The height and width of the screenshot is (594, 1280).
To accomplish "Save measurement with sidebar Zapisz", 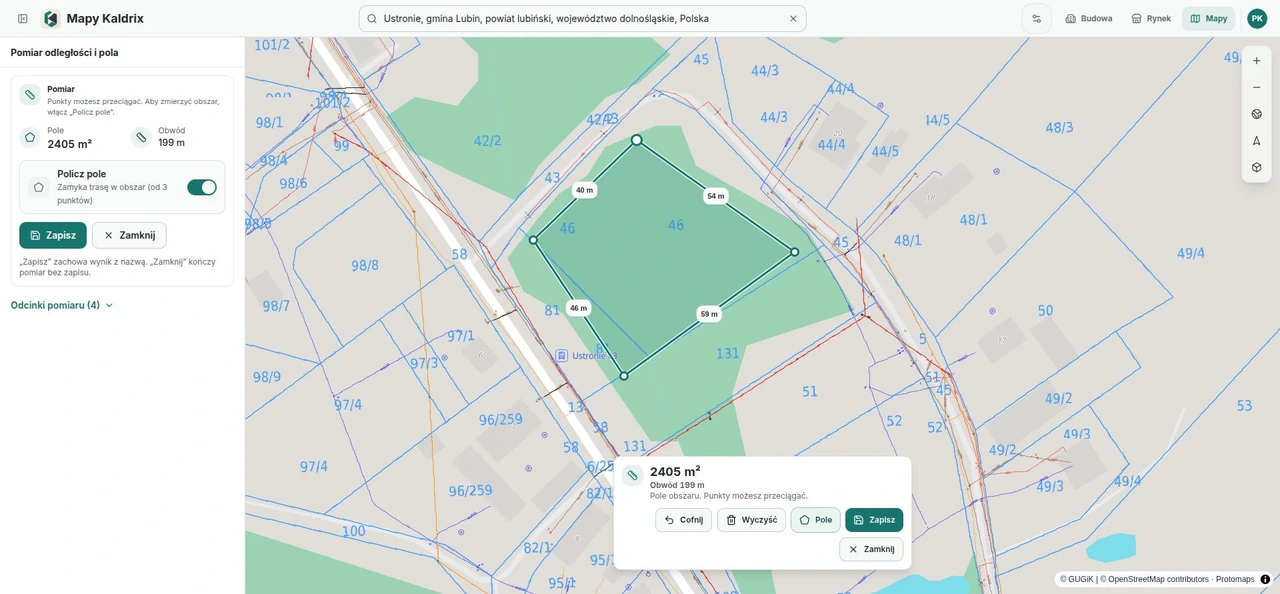I will (53, 235).
